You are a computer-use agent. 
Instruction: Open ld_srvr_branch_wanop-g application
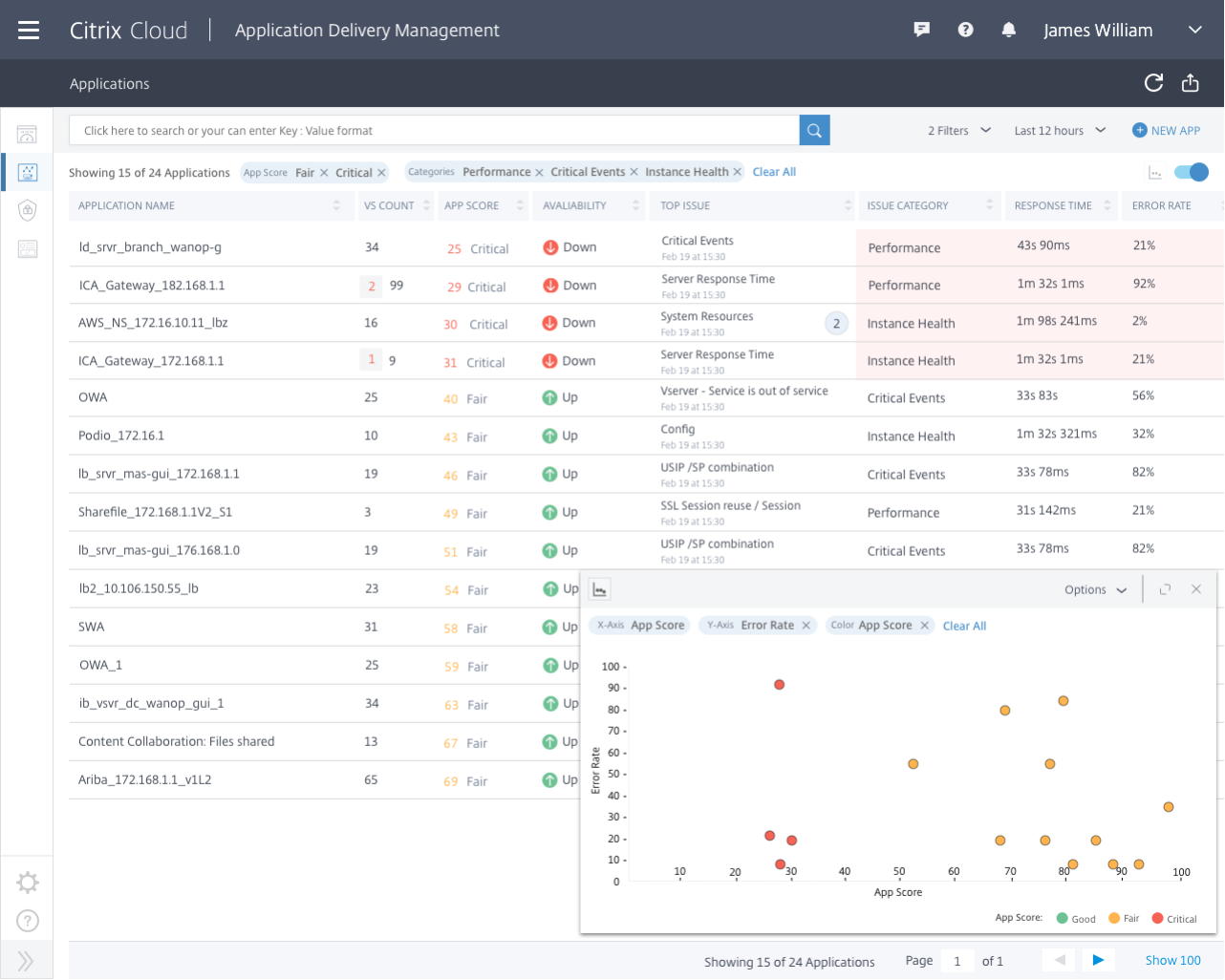[x=150, y=247]
